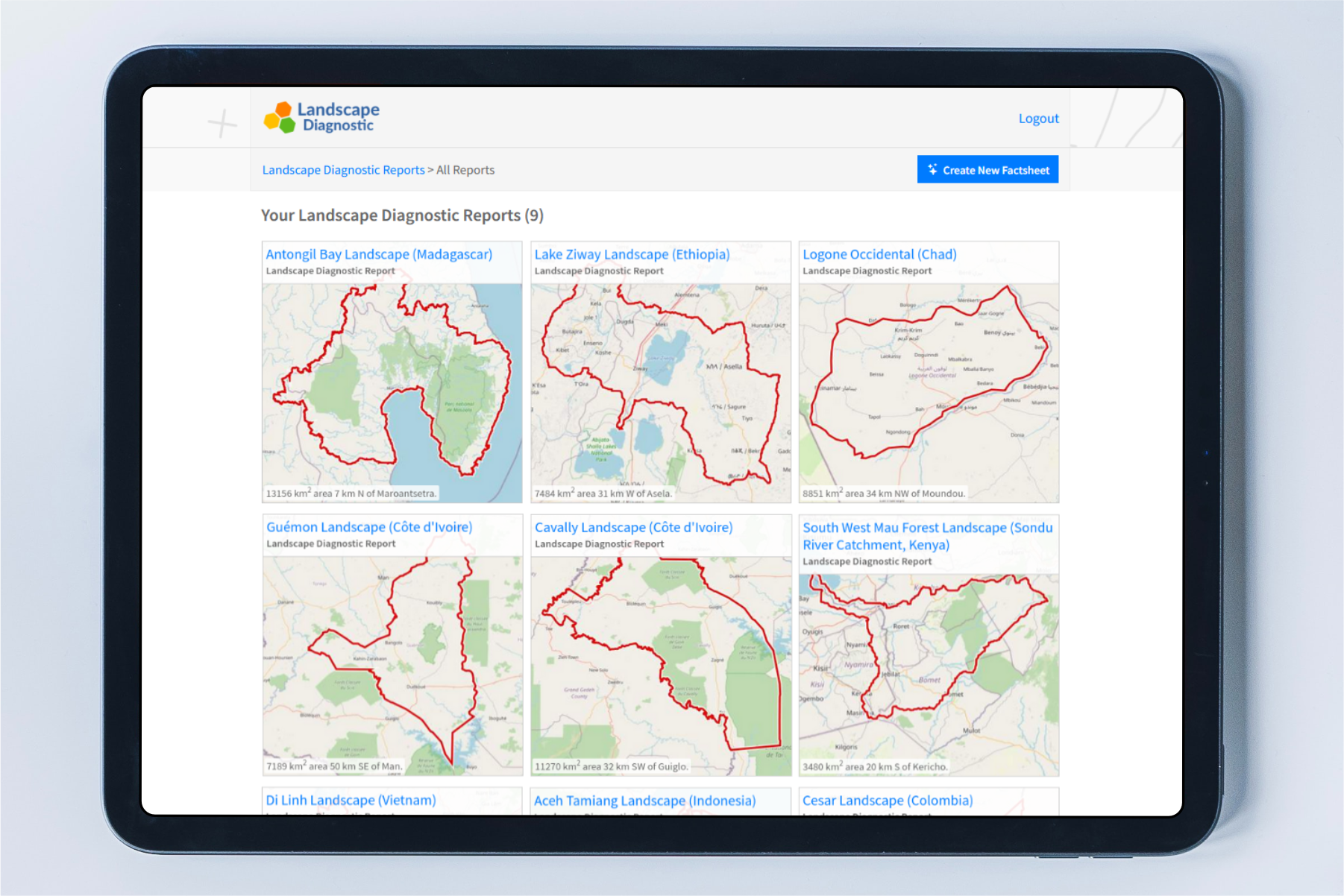This screenshot has height=896, width=1344.
Task: Click '8851 km² area 34 km NW of Moundou' caption
Action: point(884,493)
